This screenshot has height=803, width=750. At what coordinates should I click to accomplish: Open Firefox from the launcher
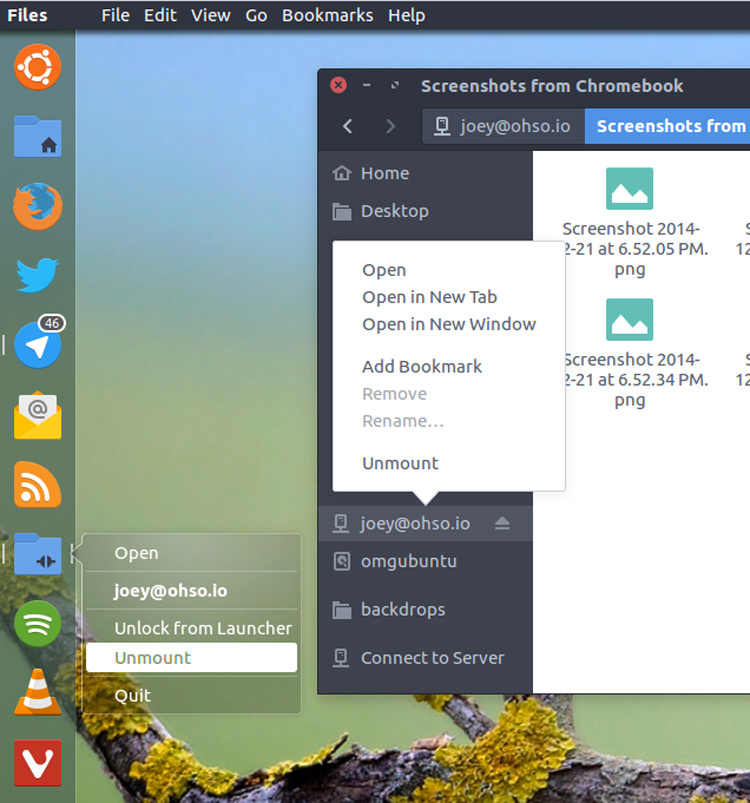click(x=38, y=207)
